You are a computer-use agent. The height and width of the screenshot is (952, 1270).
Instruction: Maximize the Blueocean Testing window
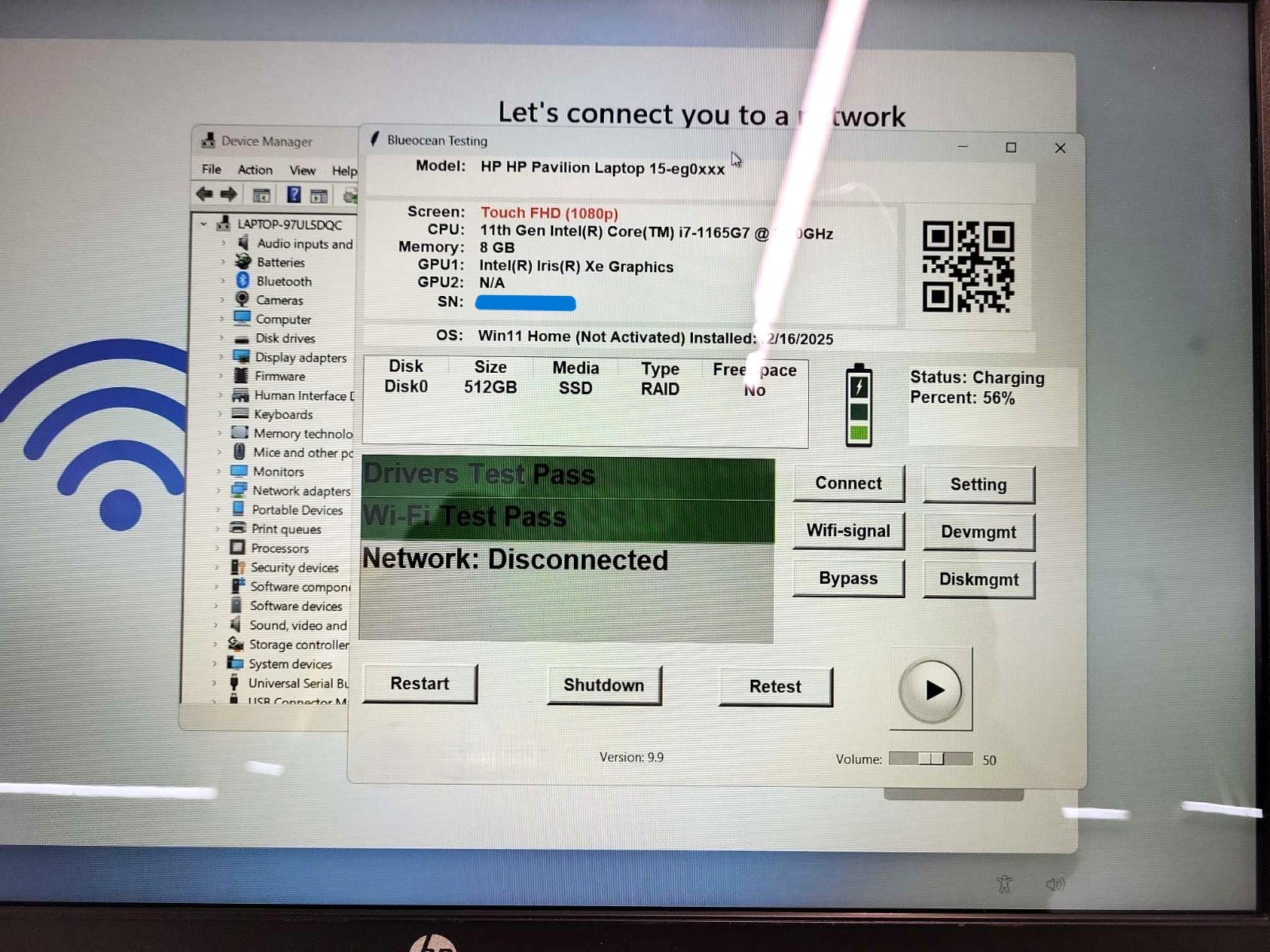1011,148
